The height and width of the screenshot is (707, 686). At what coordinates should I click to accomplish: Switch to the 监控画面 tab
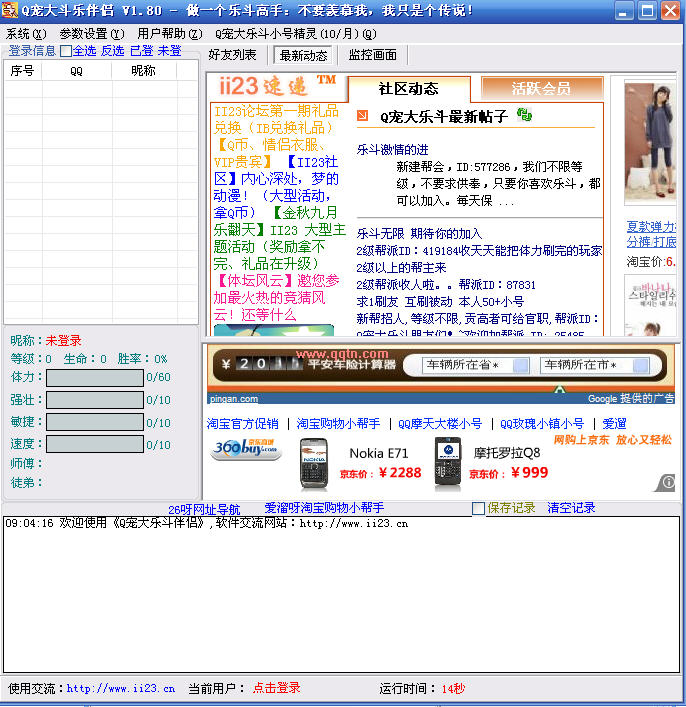[x=373, y=55]
